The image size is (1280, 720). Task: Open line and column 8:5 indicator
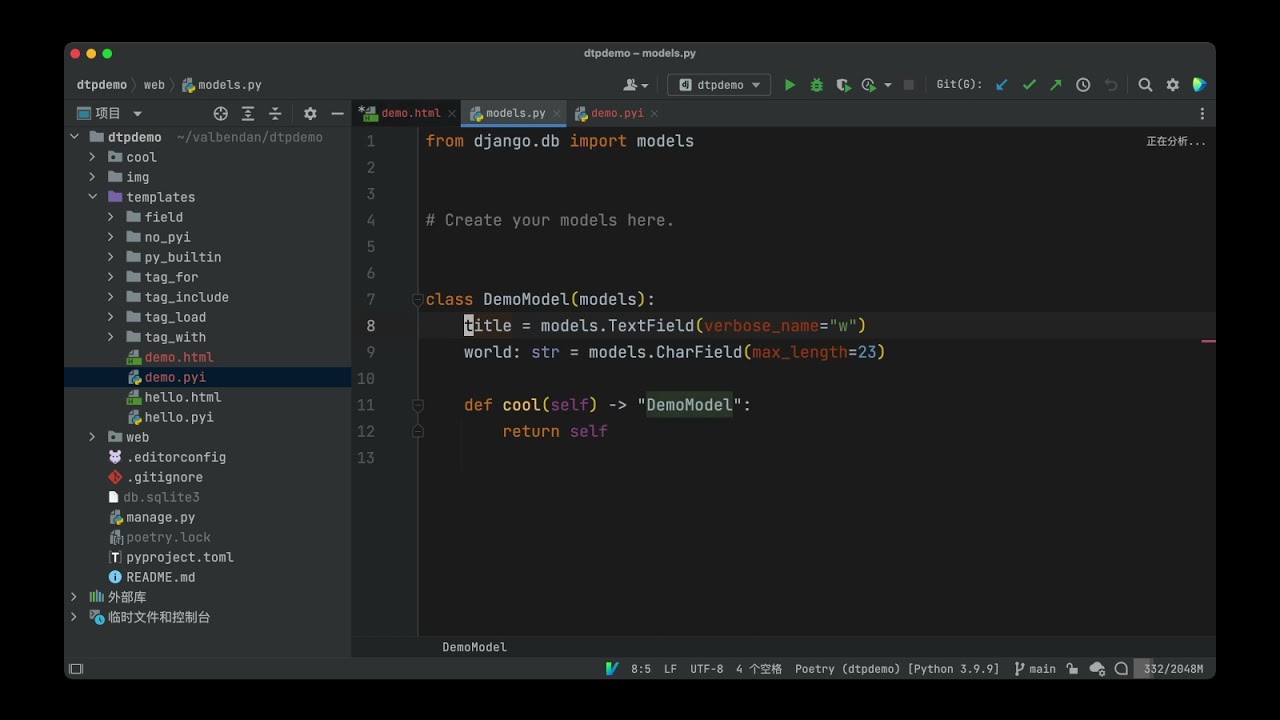(641, 669)
